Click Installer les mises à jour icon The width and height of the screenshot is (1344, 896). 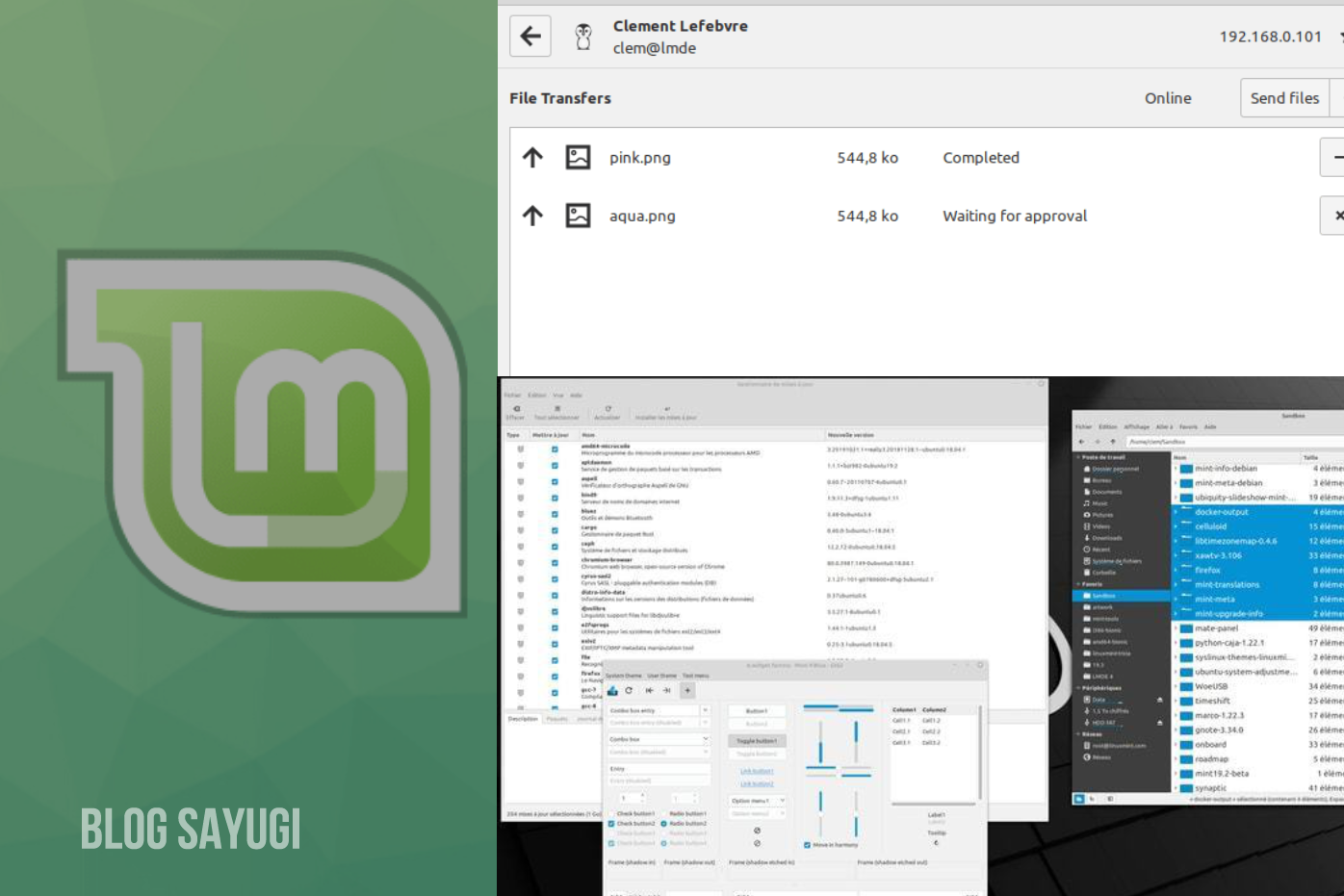(x=667, y=408)
